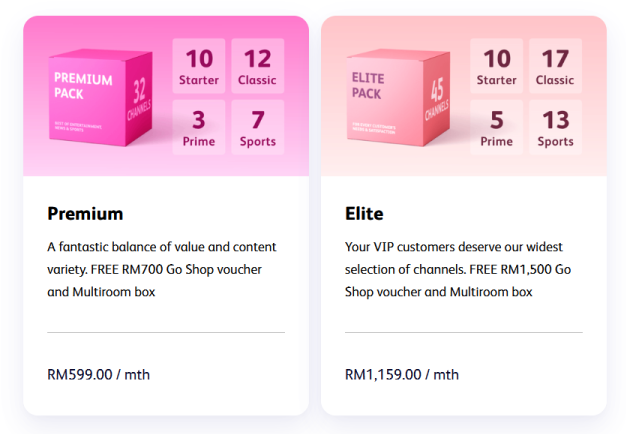Select the 5 Prime tile in Elite
This screenshot has width=626, height=434.
coord(497,127)
